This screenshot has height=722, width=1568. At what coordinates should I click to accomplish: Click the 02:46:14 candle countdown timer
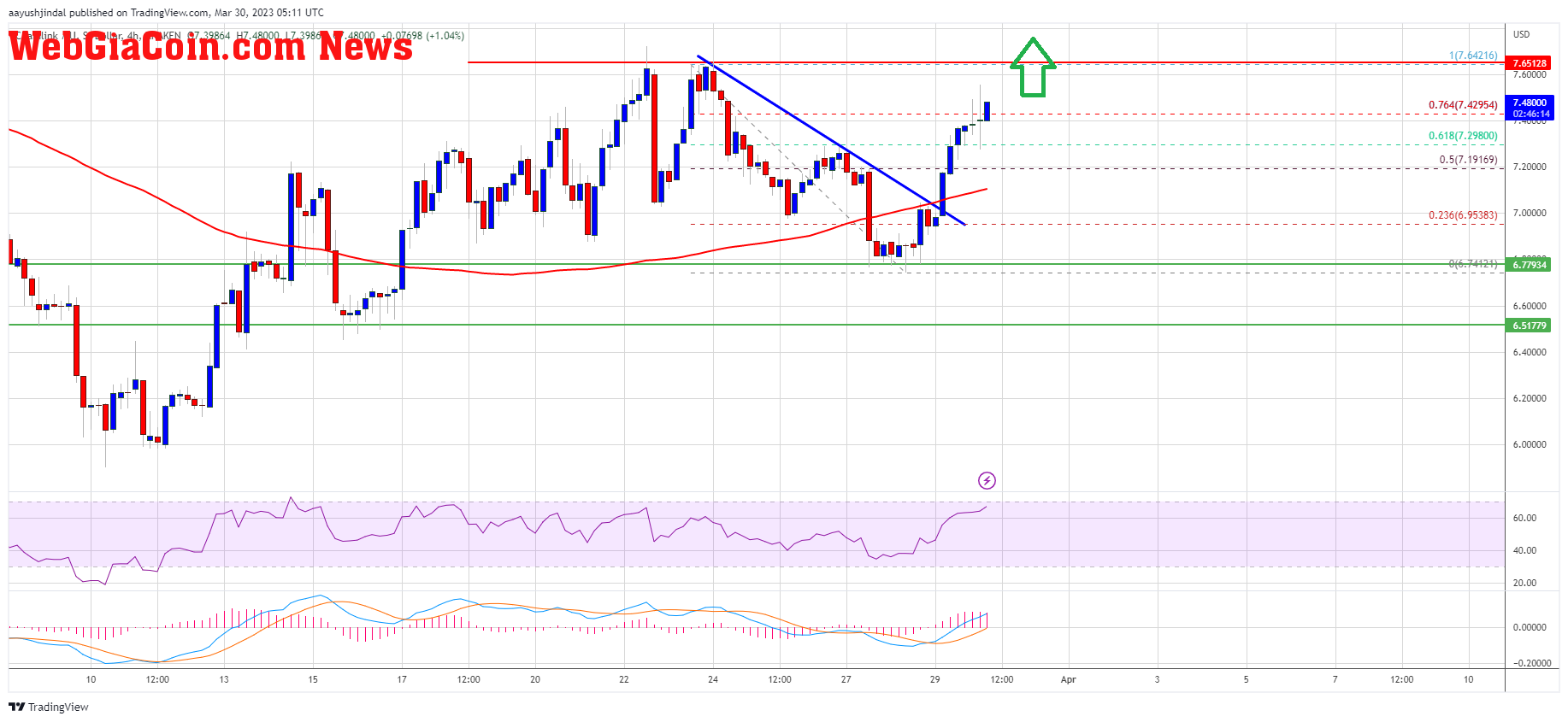click(1530, 114)
